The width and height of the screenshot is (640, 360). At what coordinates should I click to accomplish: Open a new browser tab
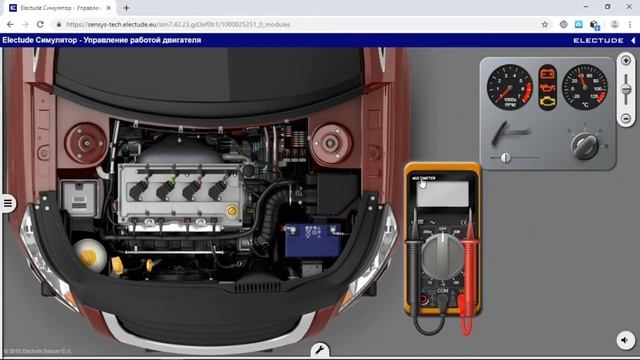[126, 8]
